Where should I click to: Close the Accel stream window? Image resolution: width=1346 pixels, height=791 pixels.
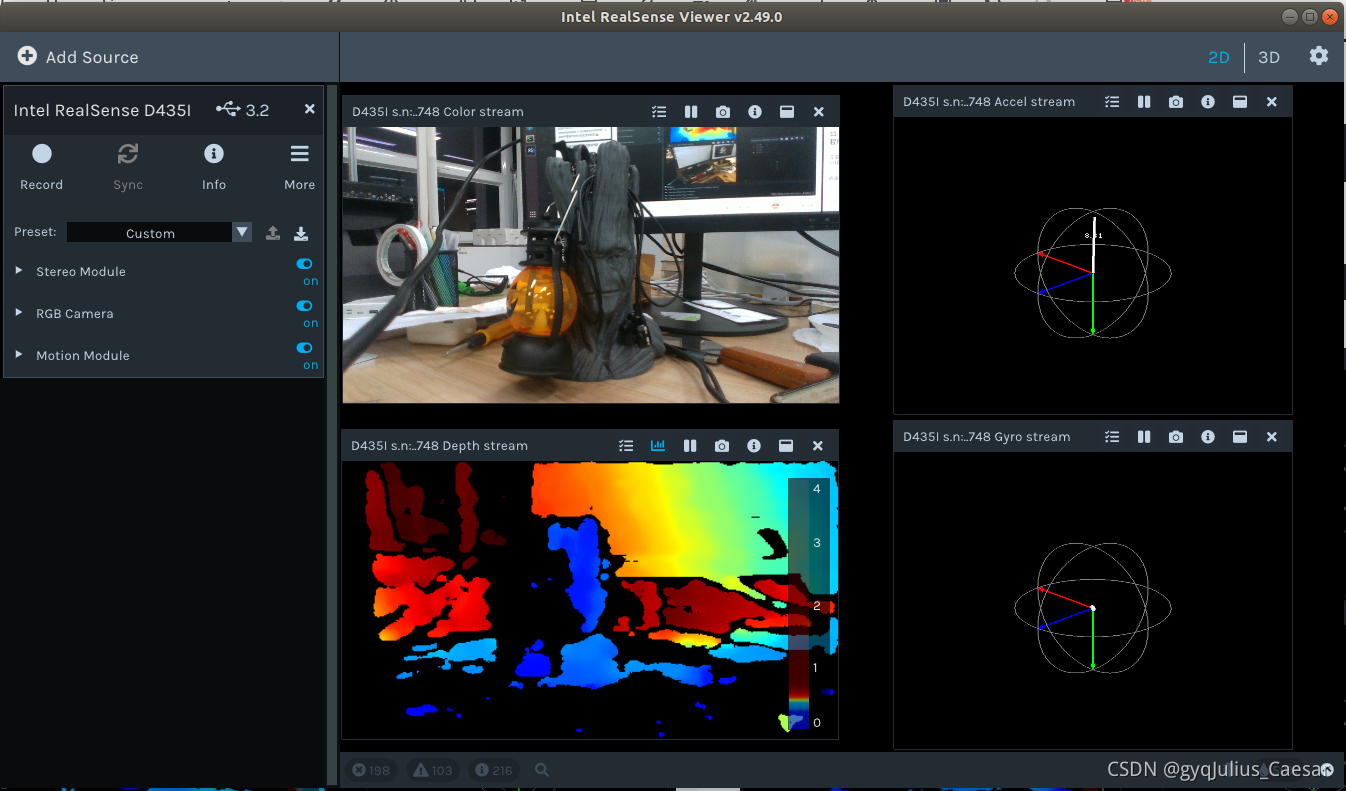(x=1272, y=102)
